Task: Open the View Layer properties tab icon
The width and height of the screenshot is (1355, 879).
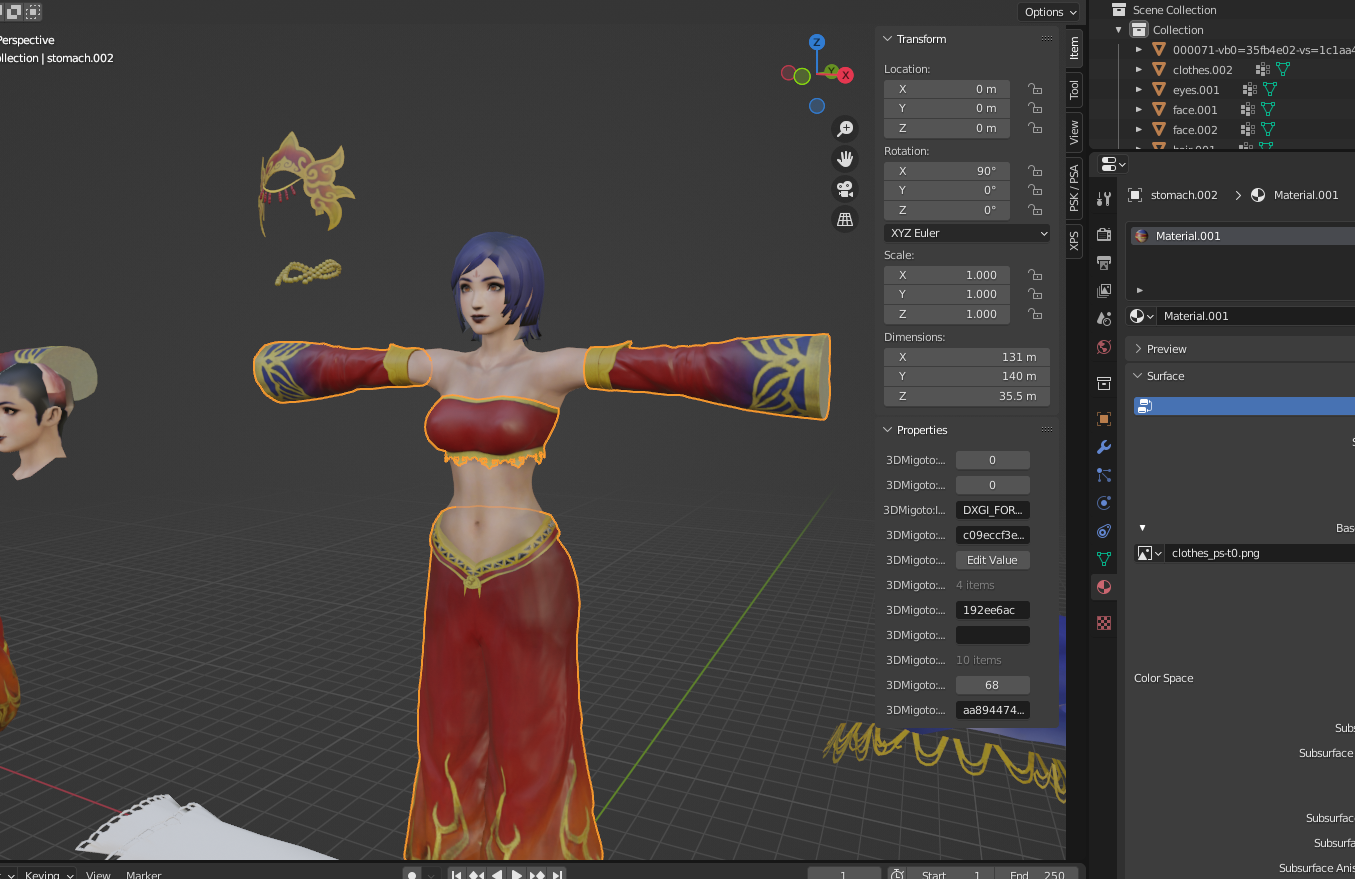Action: [1104, 291]
